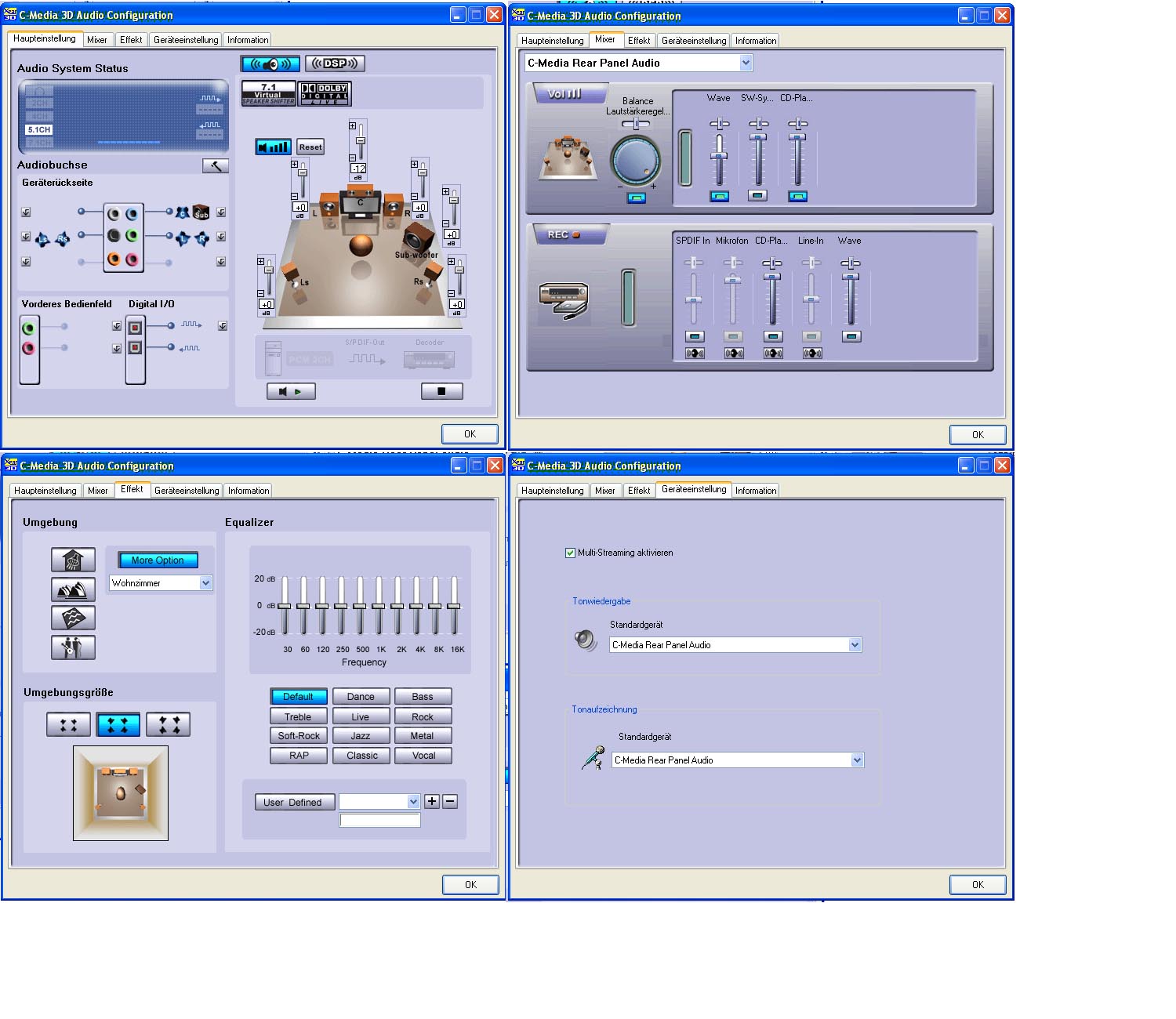Click the stereo mix icon below SPDIF In
Image resolution: width=1176 pixels, height=1019 pixels.
tap(695, 354)
